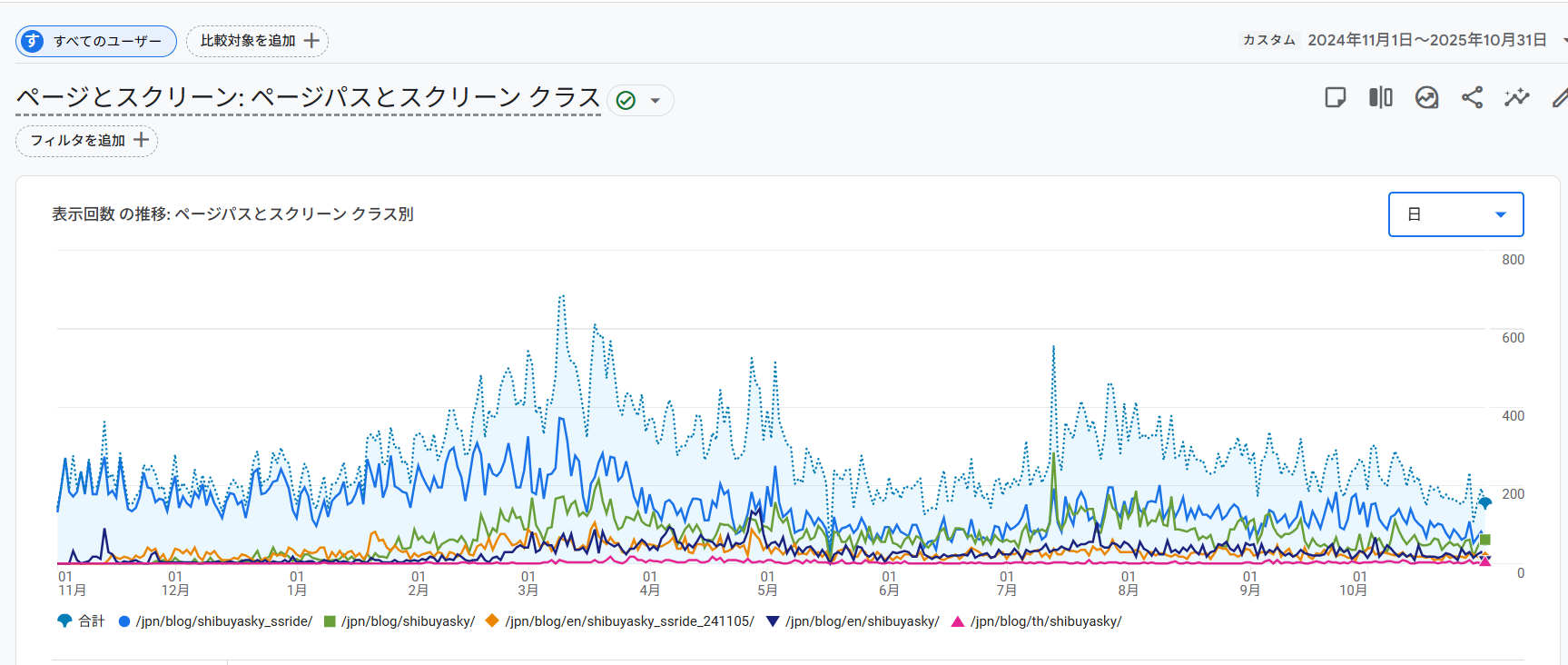The image size is (1568, 665).
Task: Open the 日 granularity dropdown
Action: click(x=1455, y=214)
